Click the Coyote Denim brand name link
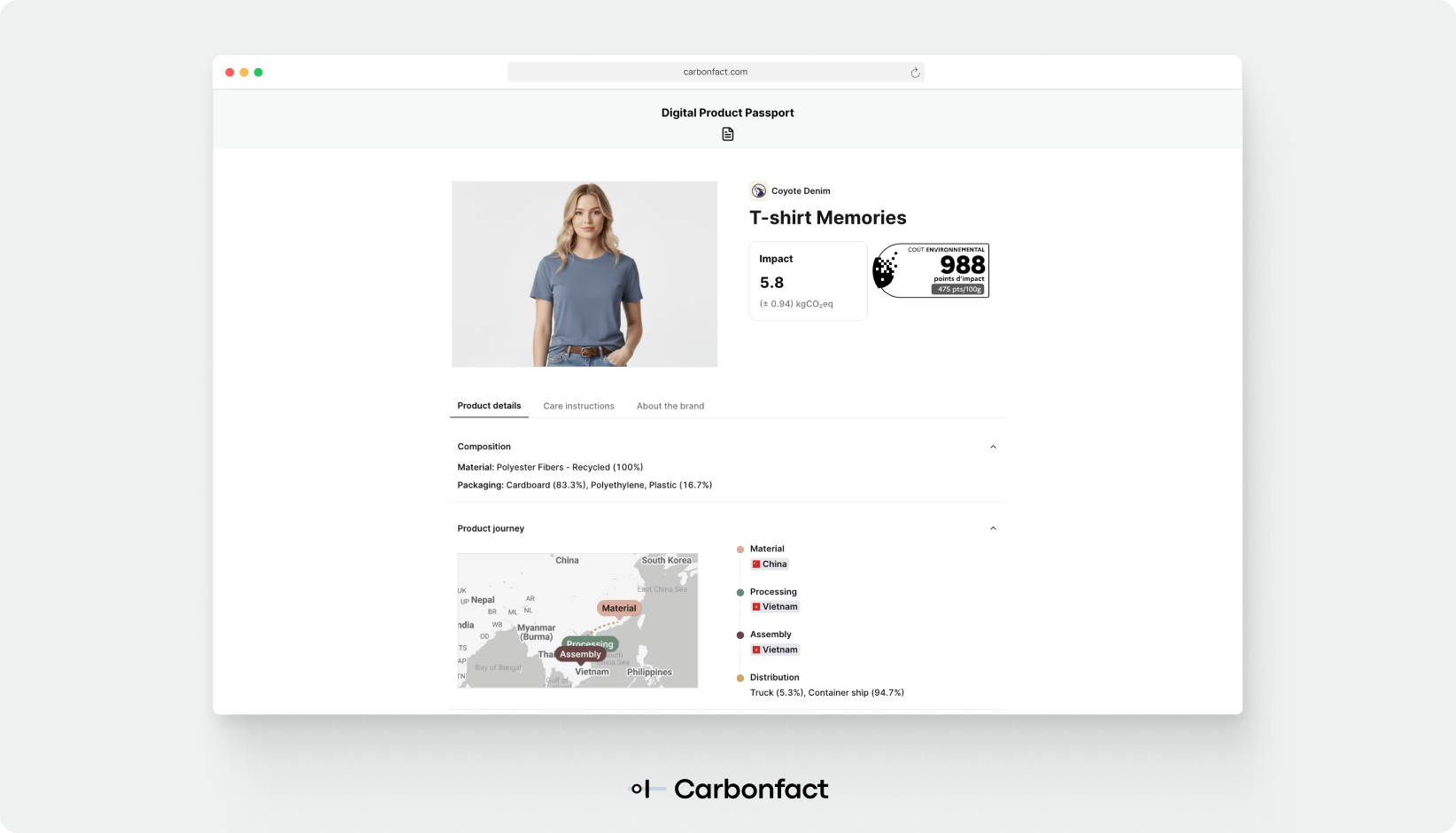This screenshot has width=1456, height=833. click(801, 191)
